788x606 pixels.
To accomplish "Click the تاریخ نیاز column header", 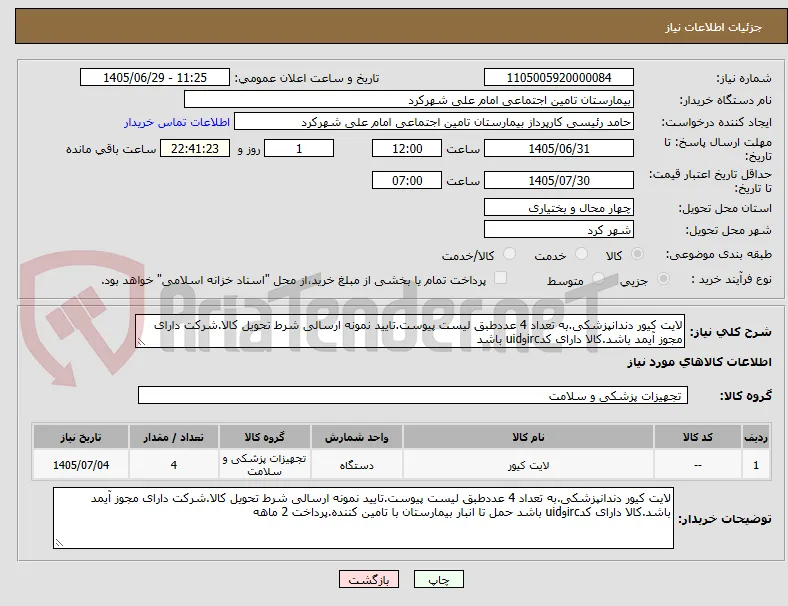I will coord(81,437).
